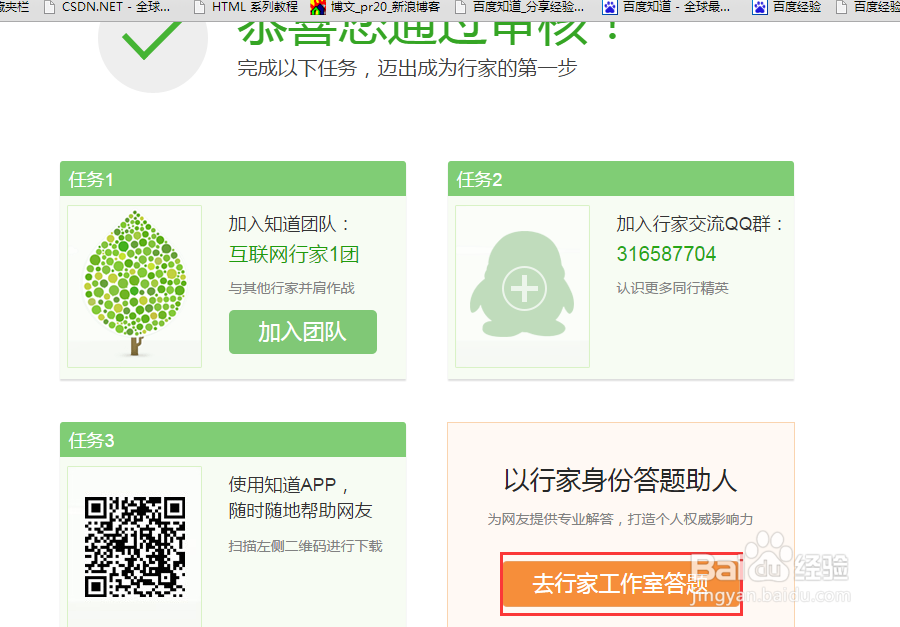
Task: Click the green tree illustration in 任务1
Action: click(134, 283)
